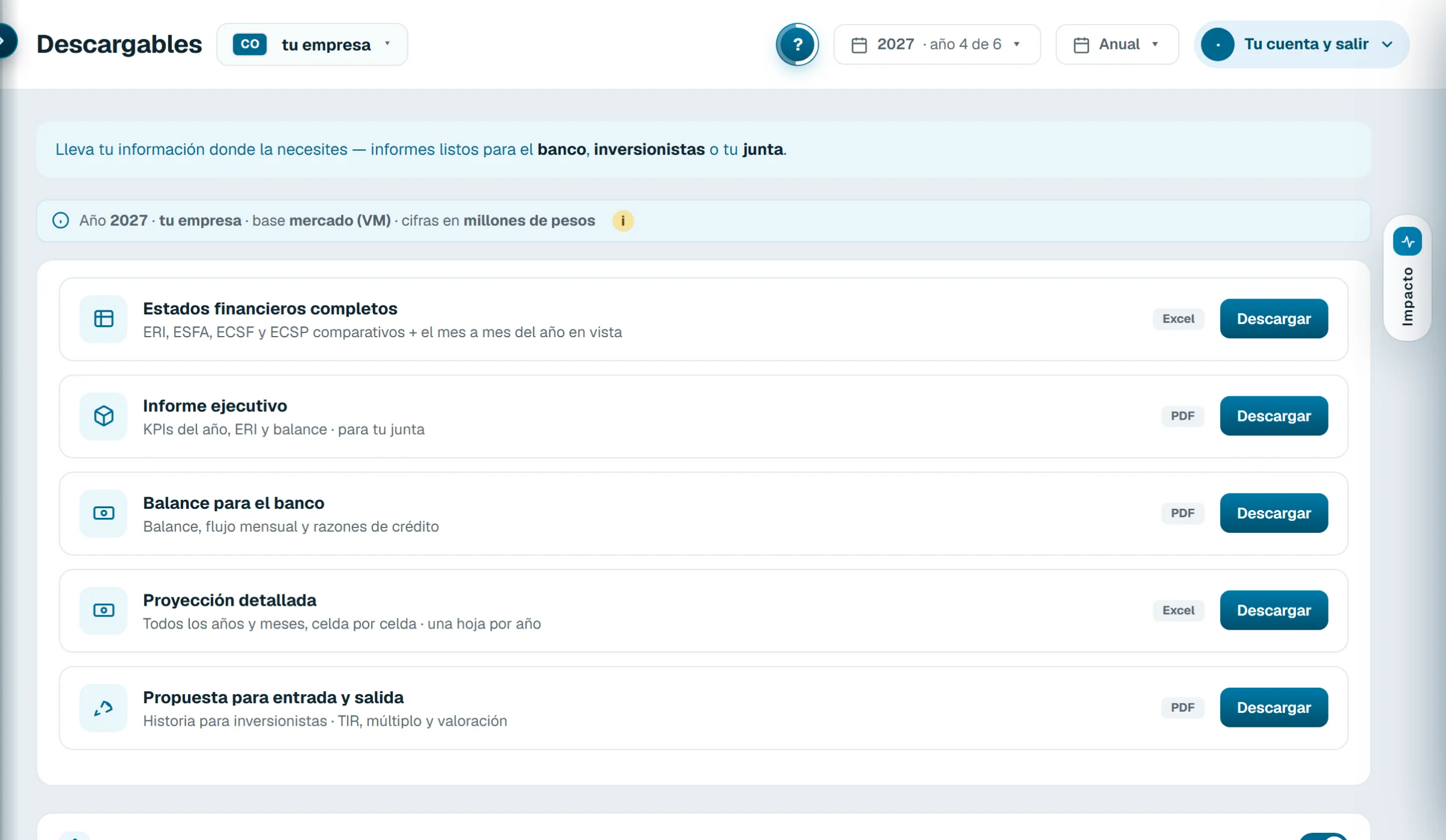
Task: Click the banknote icon of Proyección detallada
Action: 104,611
